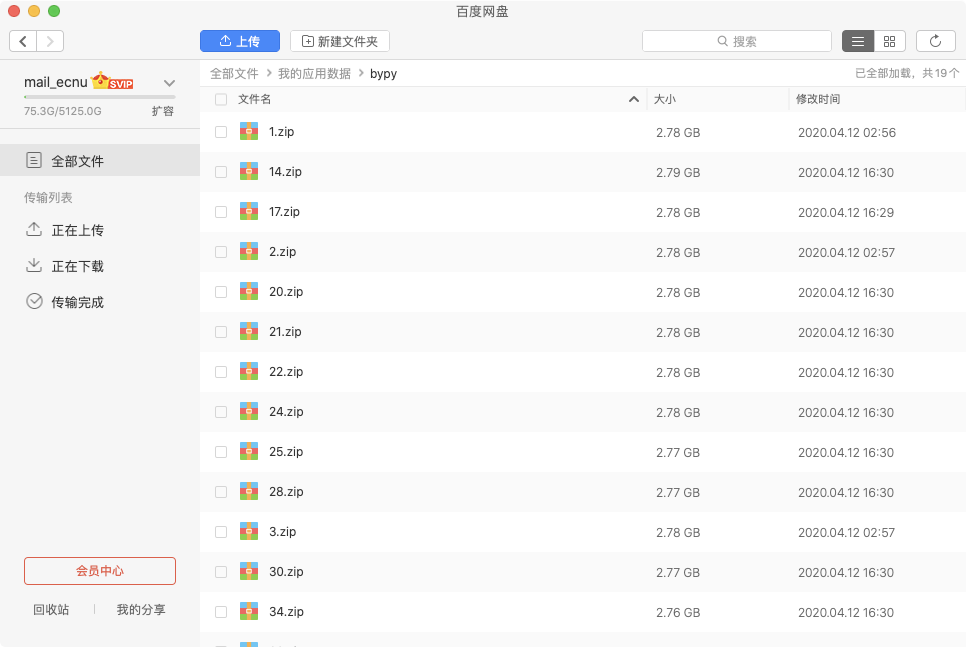Click the 2.76 GB size cell

click(678, 612)
